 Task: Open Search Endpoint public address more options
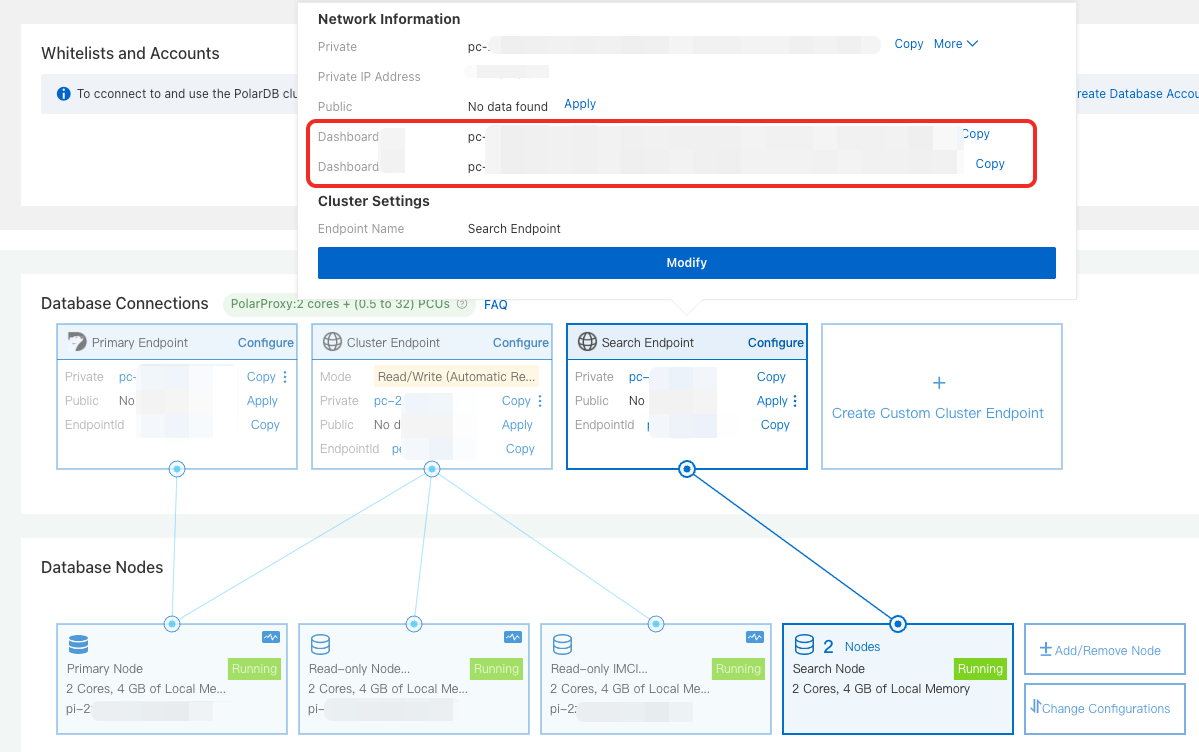(x=795, y=401)
